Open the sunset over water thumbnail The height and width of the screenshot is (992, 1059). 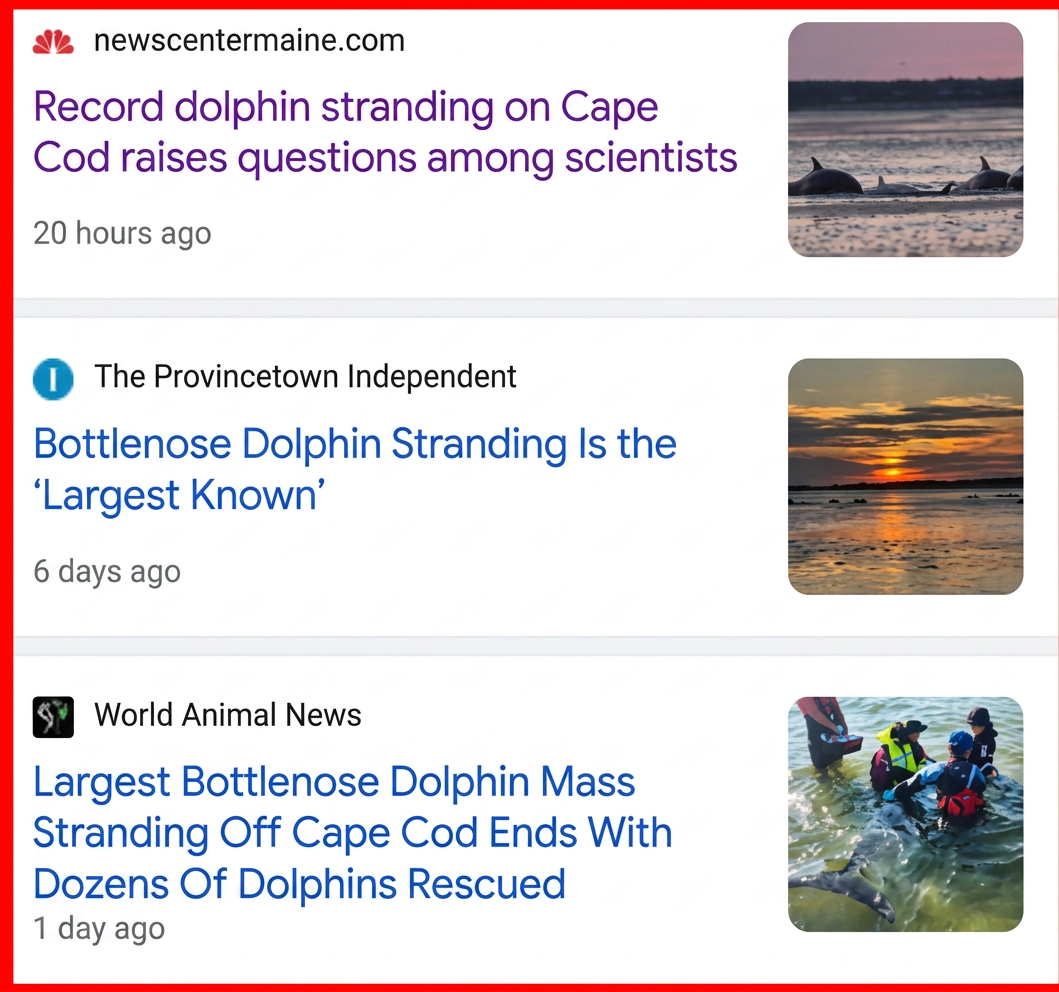905,476
